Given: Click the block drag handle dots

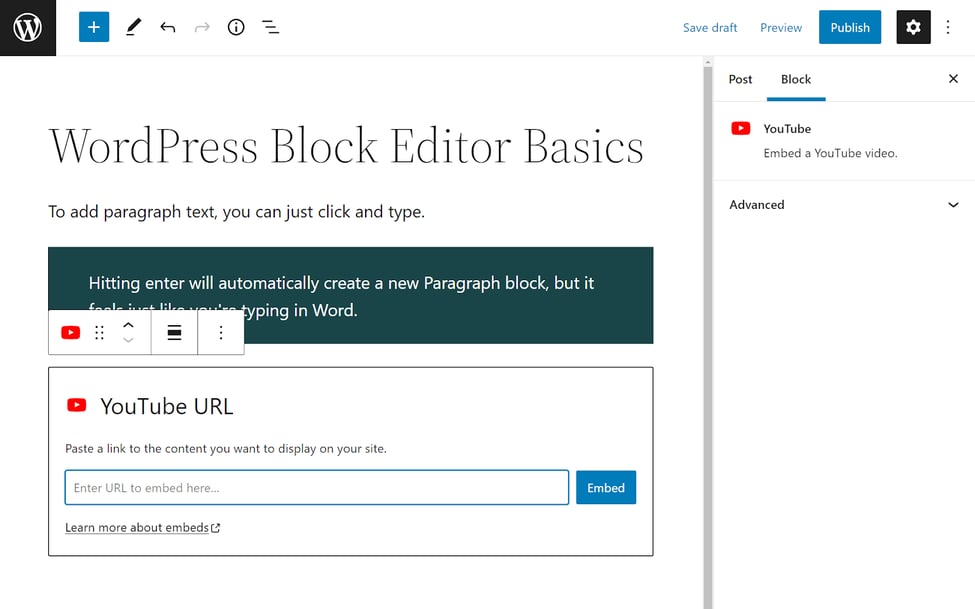Looking at the screenshot, I should pos(99,333).
